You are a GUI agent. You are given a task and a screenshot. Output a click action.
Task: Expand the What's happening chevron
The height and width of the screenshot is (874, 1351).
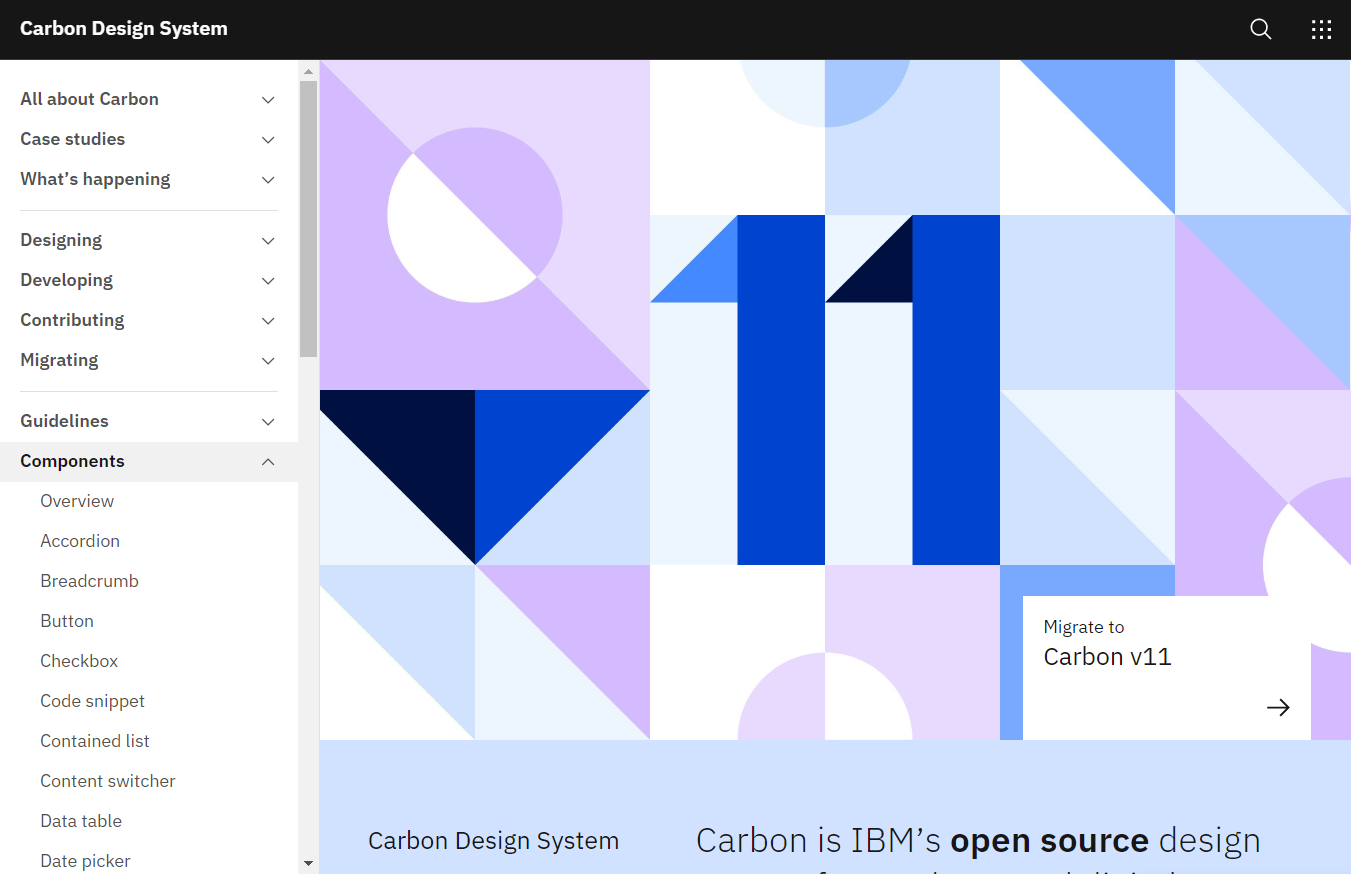(268, 179)
